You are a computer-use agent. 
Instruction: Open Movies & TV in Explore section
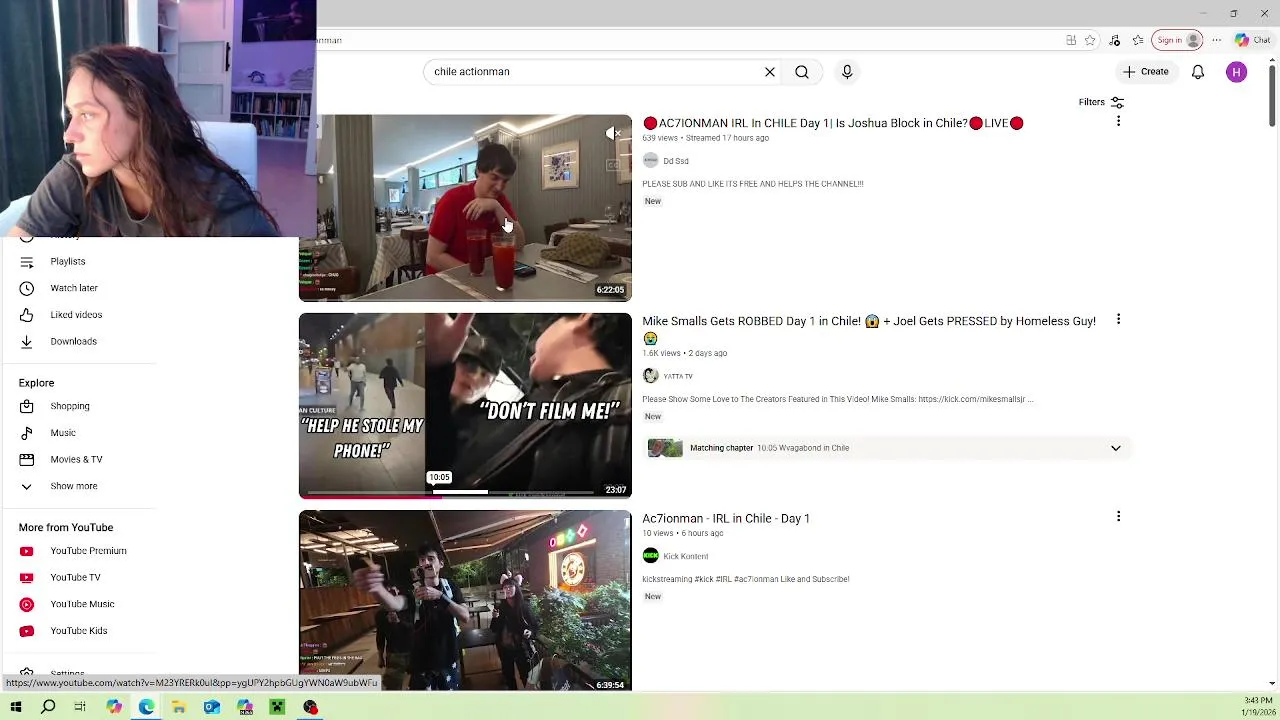76,460
